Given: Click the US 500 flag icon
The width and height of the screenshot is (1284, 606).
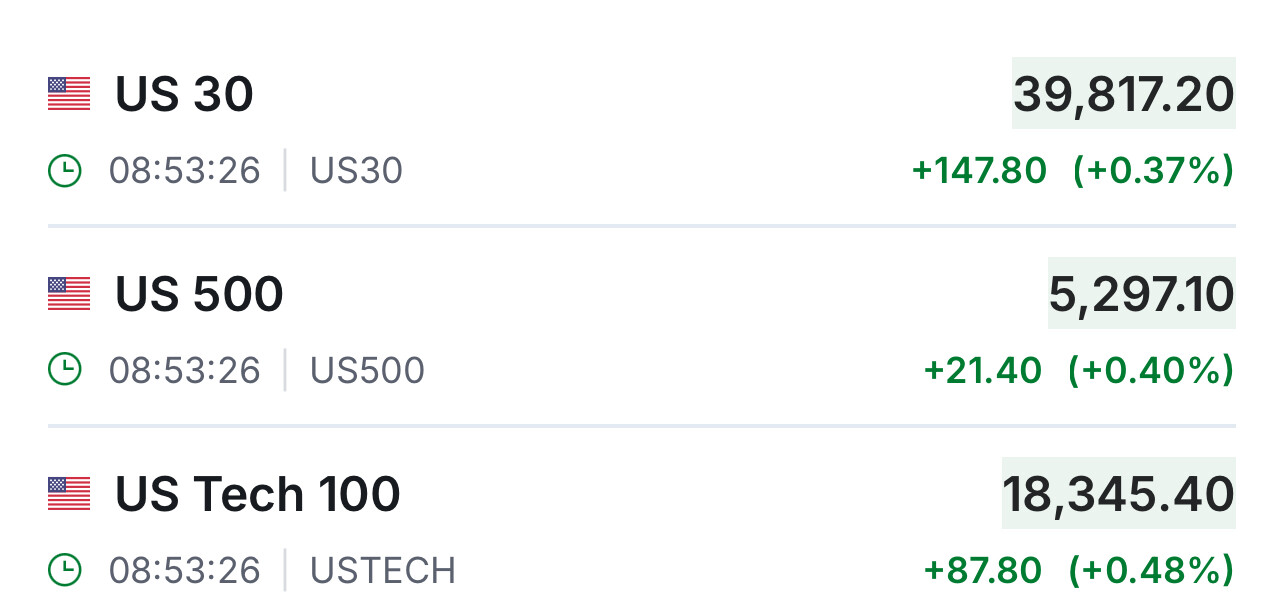Looking at the screenshot, I should coord(69,294).
